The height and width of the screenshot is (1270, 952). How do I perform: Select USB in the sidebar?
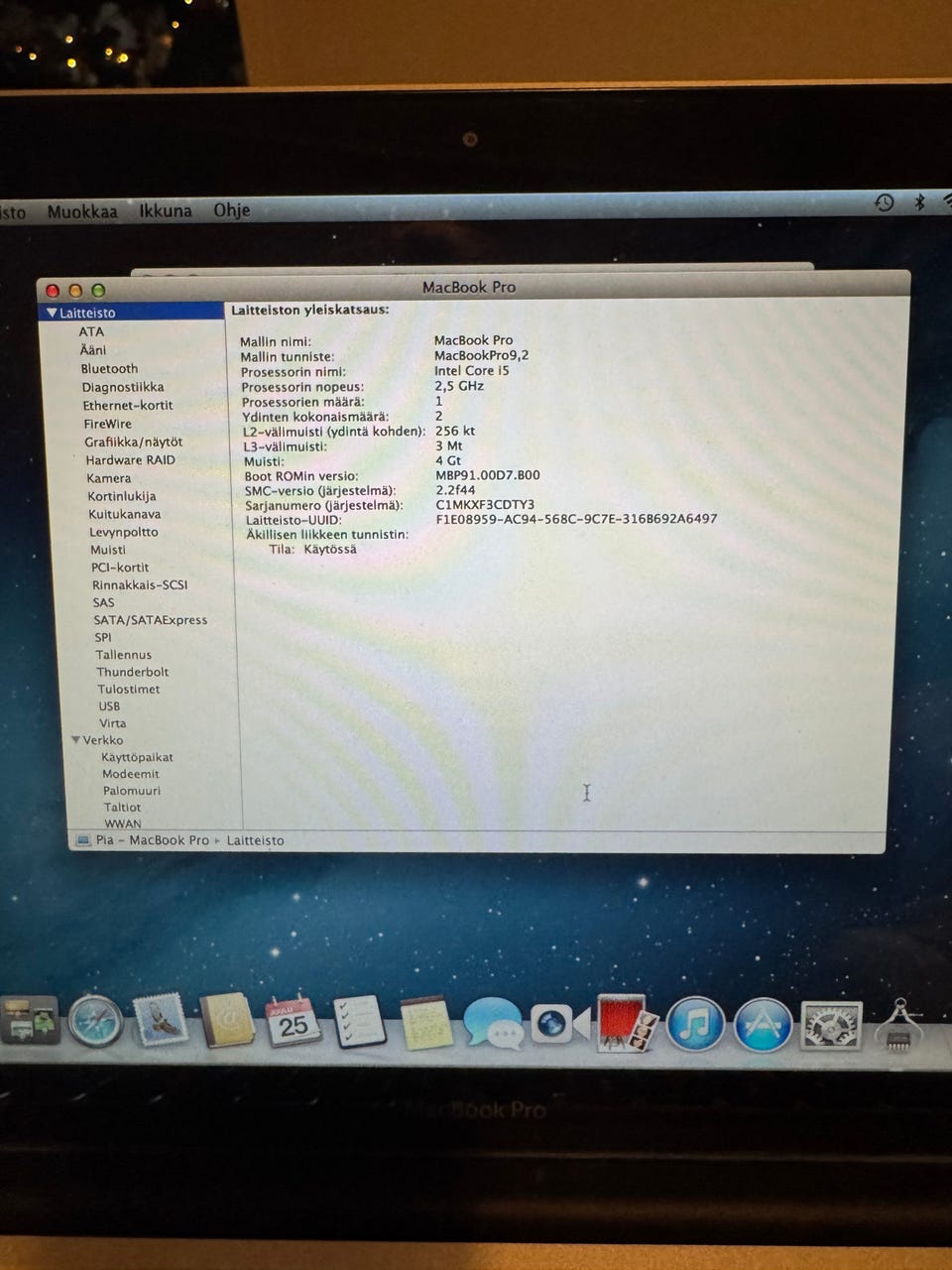(109, 706)
